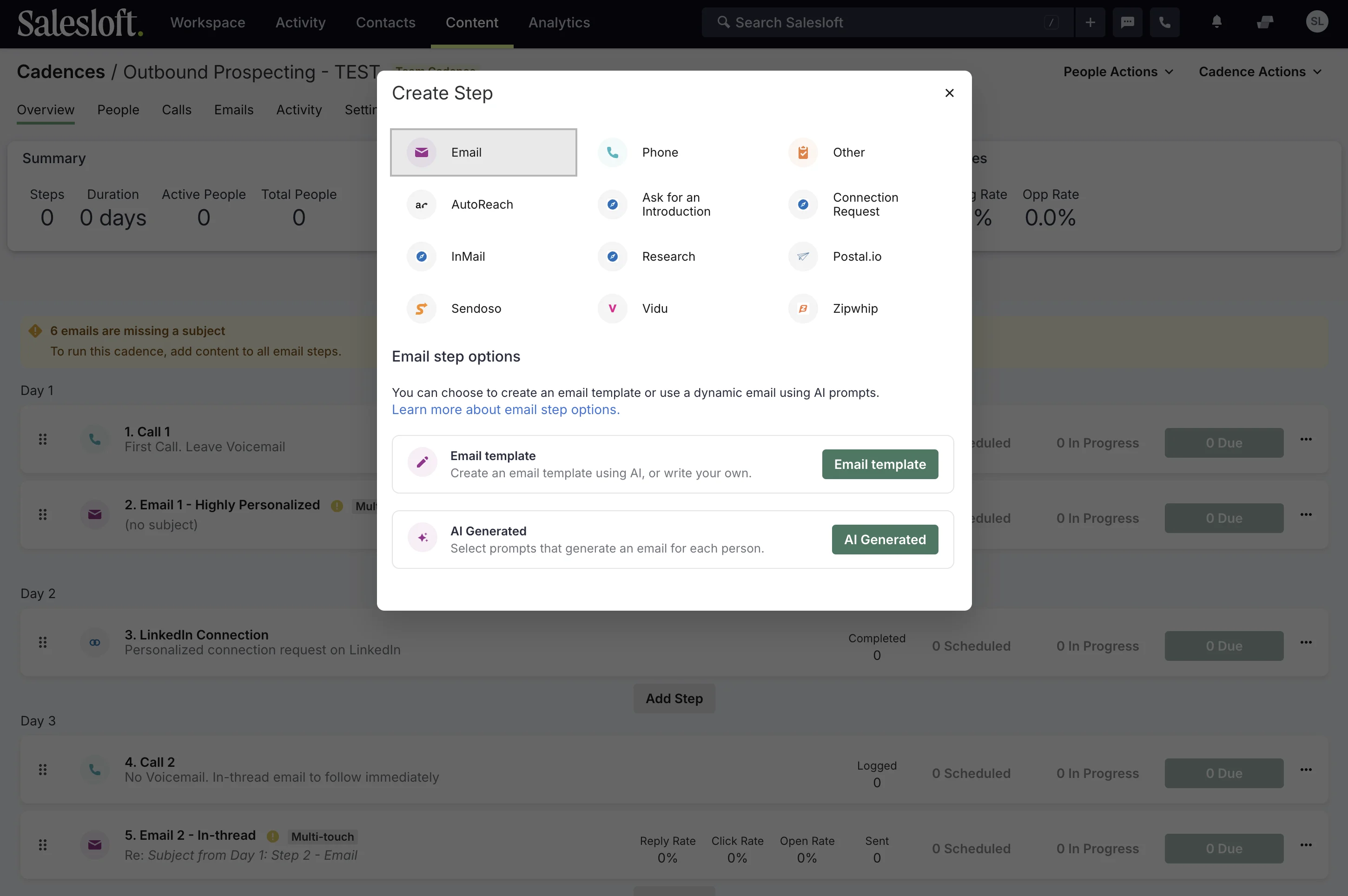Open the Workspace menu
The height and width of the screenshot is (896, 1348).
(x=207, y=22)
